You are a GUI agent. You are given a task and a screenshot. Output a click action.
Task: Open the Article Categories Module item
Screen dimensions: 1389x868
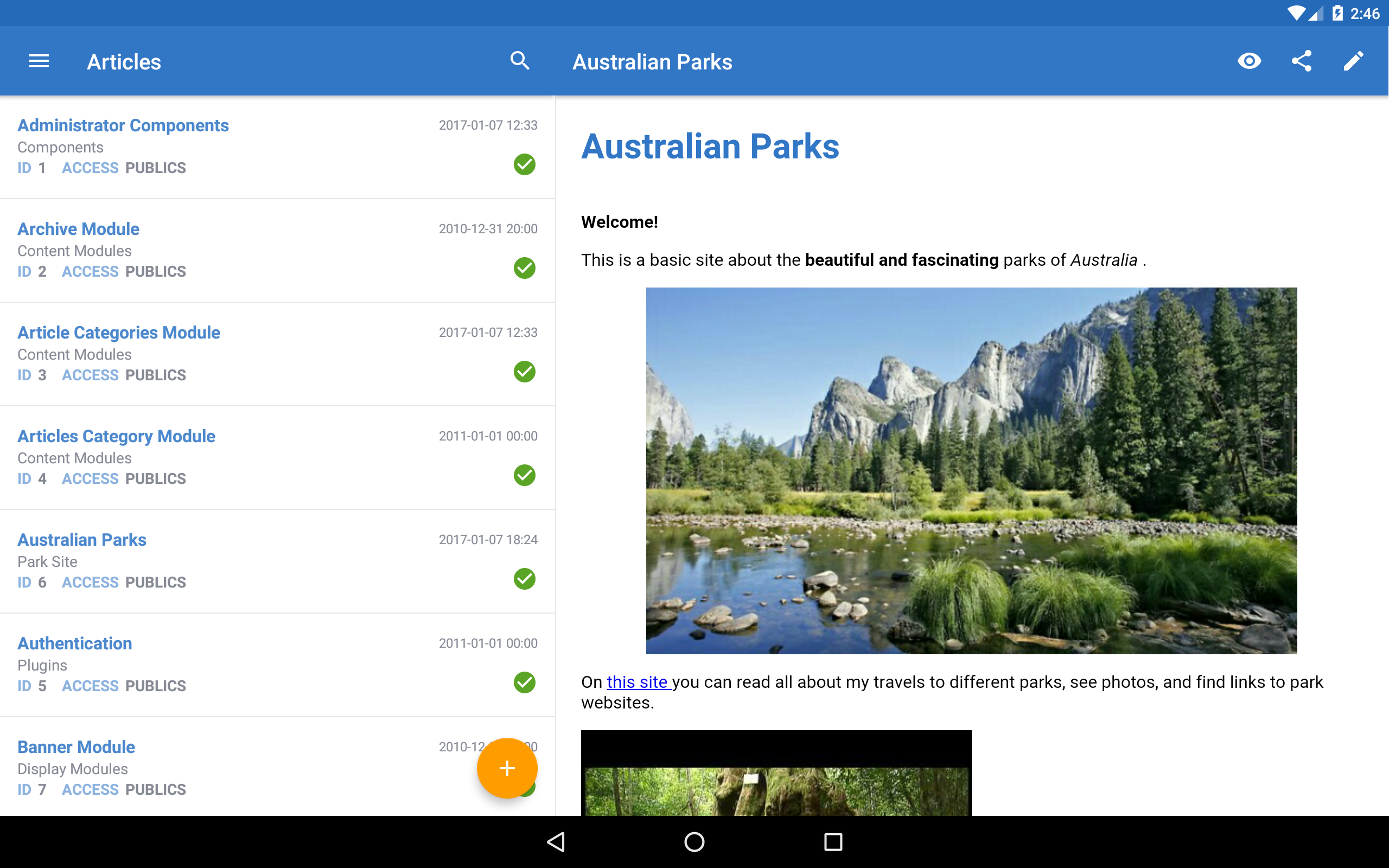coord(119,333)
